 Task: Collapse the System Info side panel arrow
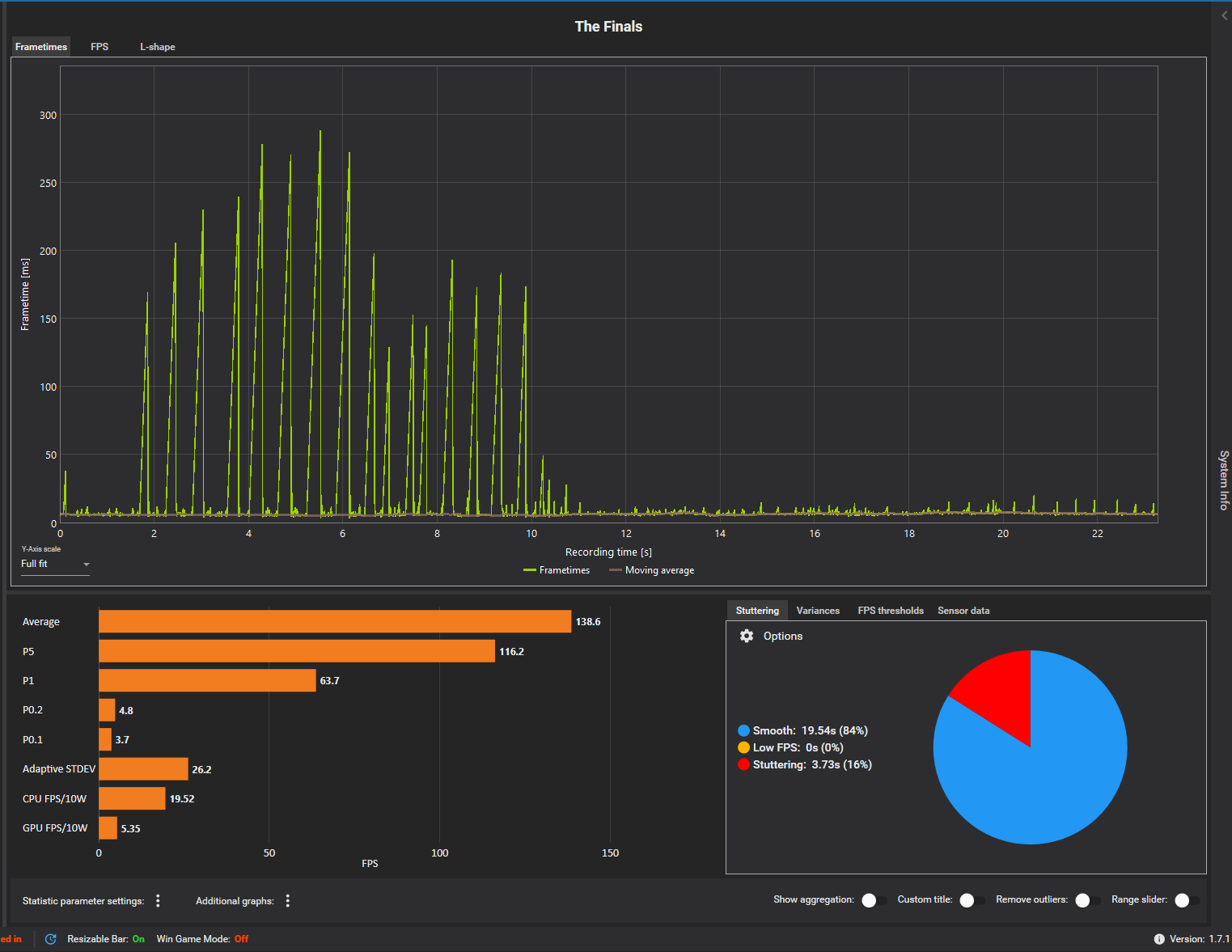point(1224,15)
